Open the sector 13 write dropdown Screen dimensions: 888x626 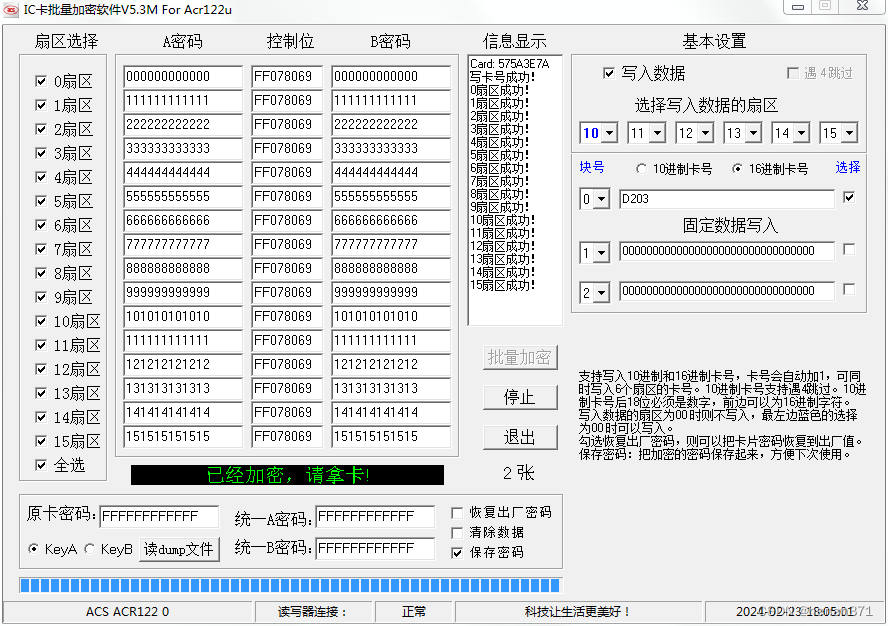(754, 133)
